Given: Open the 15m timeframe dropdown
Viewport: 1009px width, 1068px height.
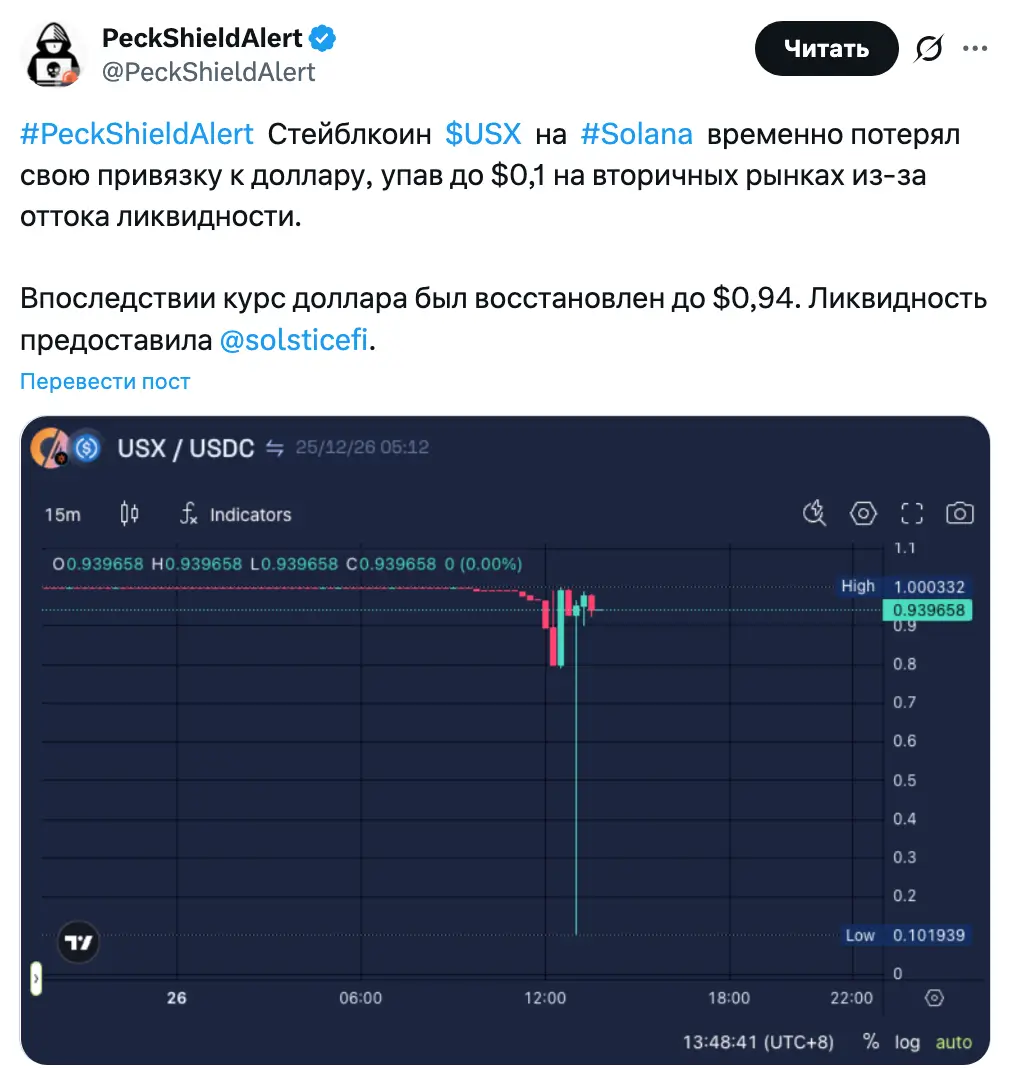Looking at the screenshot, I should point(63,514).
